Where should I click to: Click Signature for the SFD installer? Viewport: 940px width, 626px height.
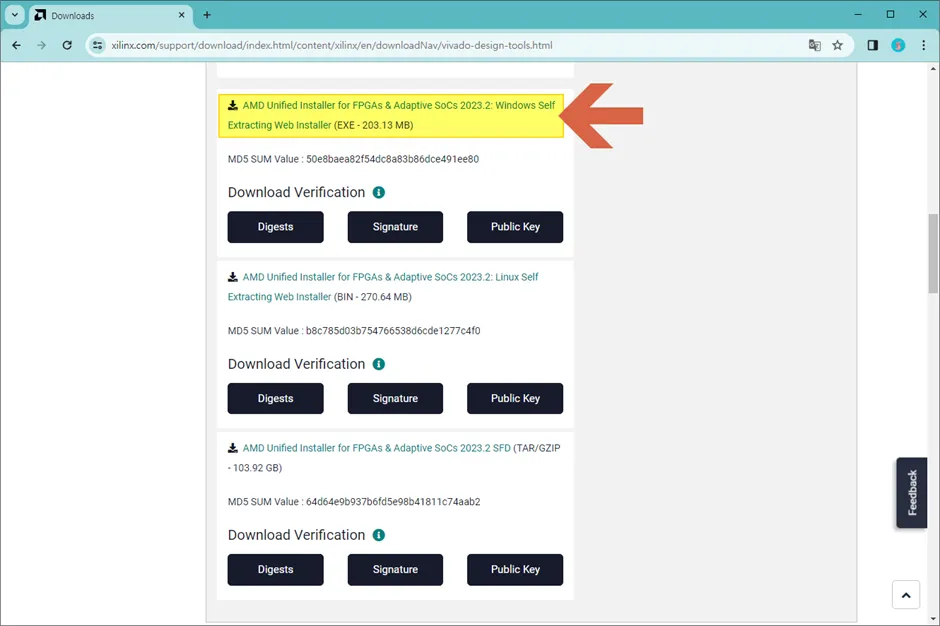(x=395, y=570)
